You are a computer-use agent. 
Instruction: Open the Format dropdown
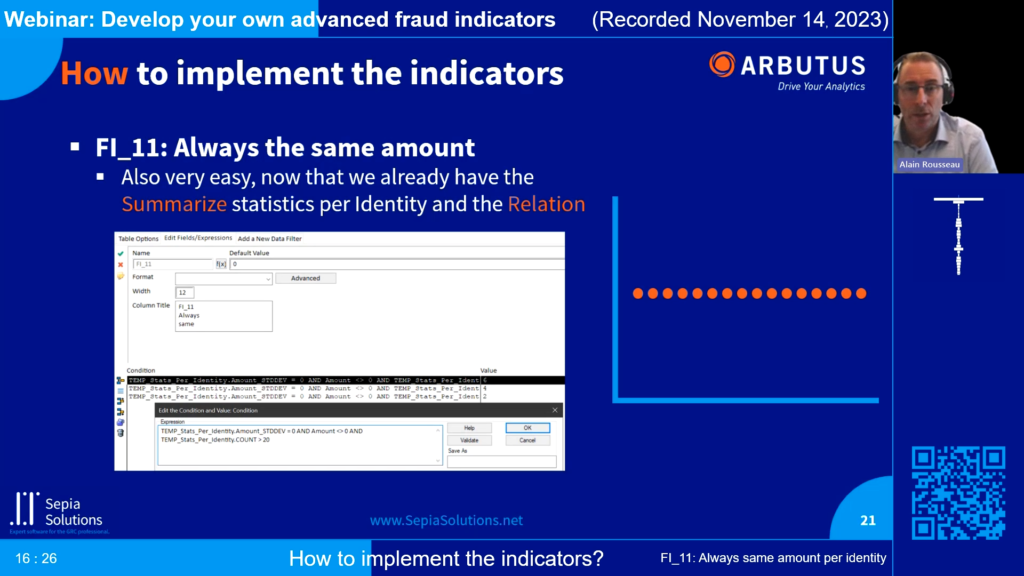click(223, 279)
